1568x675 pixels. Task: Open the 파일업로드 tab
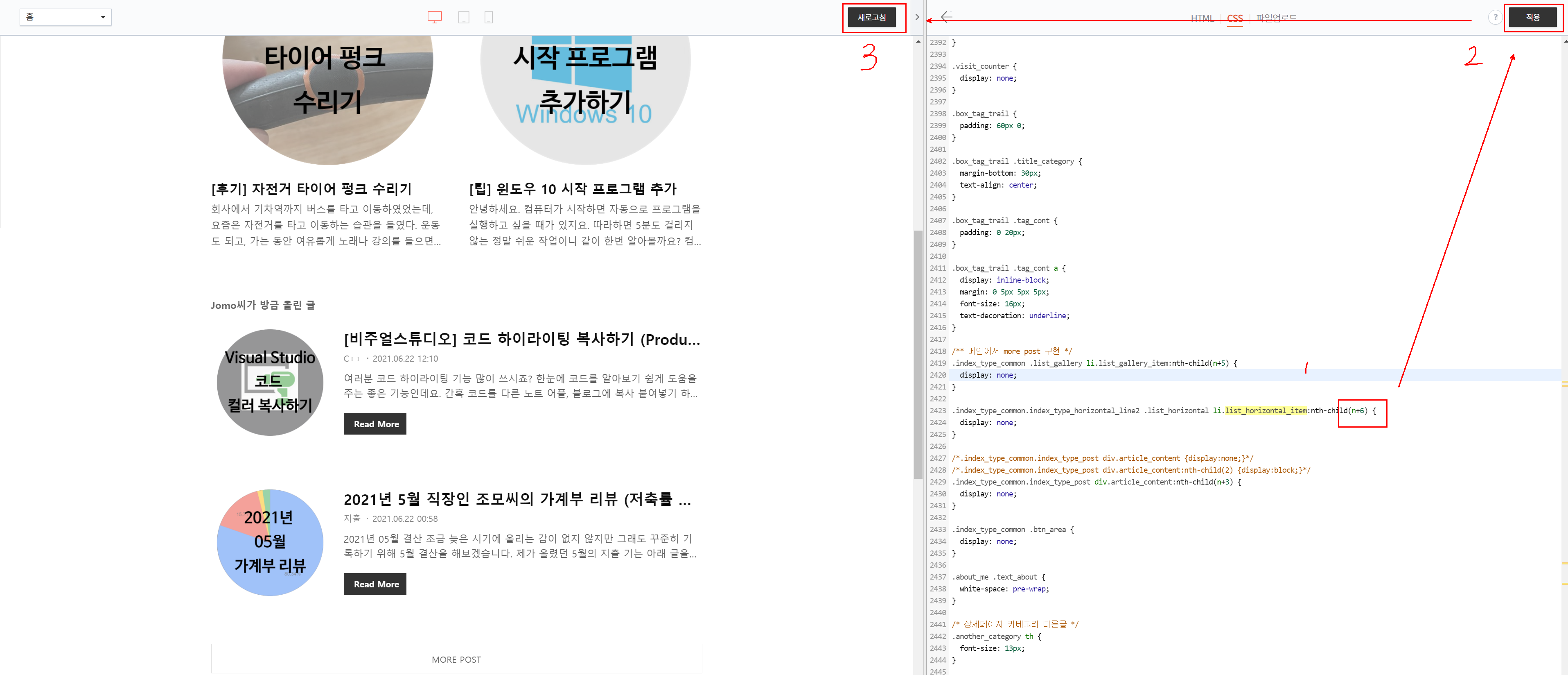point(1276,18)
